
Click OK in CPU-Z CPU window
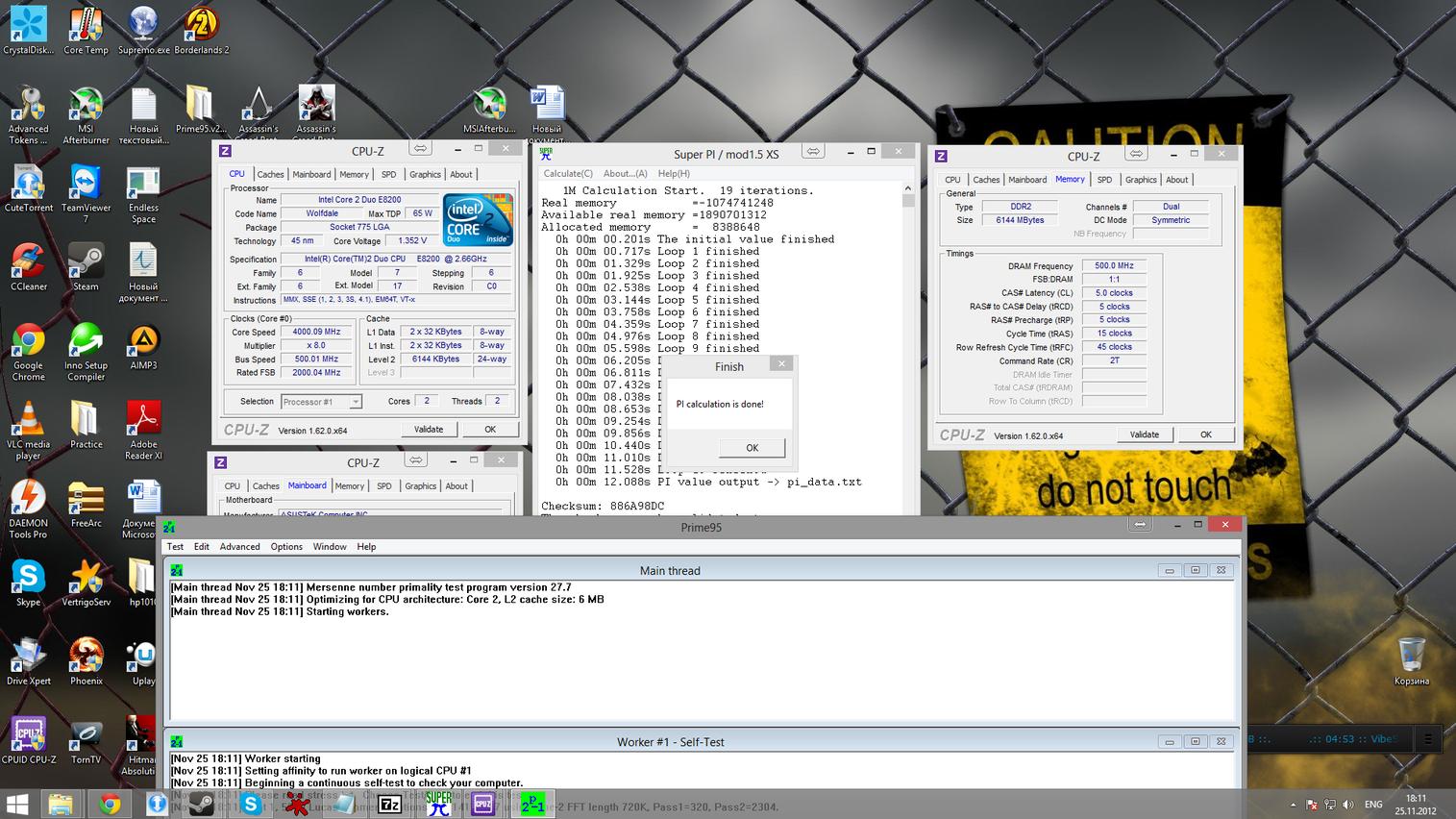[x=490, y=430]
